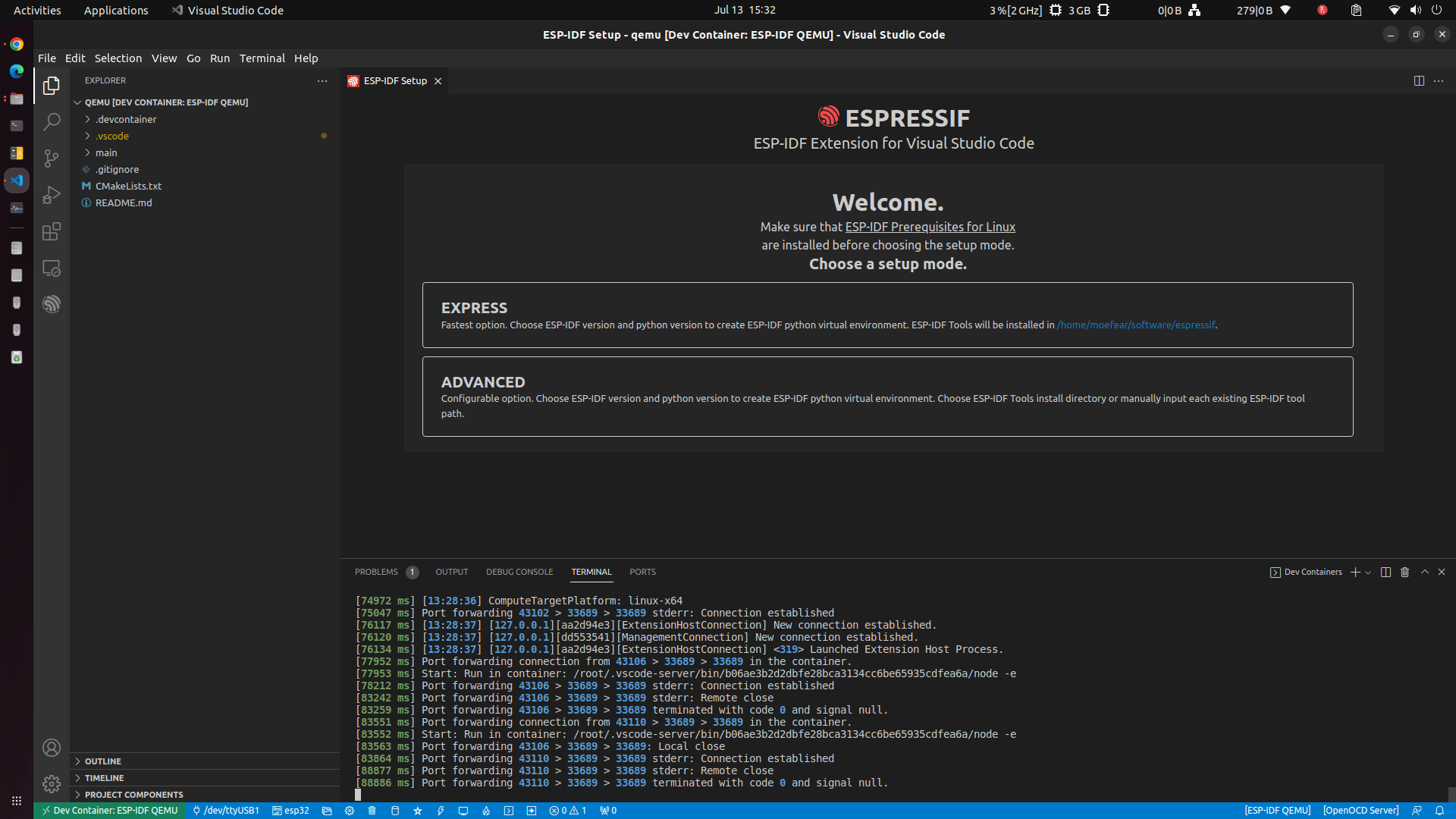
Task: Open the Remote Explorer panel
Action: (52, 268)
